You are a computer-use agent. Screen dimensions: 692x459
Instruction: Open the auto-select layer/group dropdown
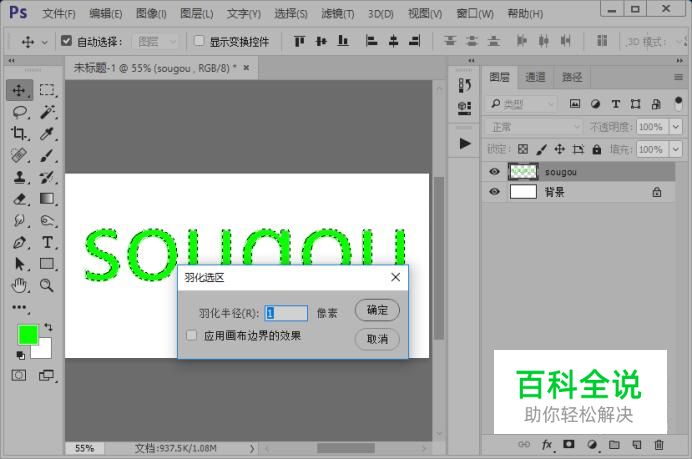coord(156,41)
